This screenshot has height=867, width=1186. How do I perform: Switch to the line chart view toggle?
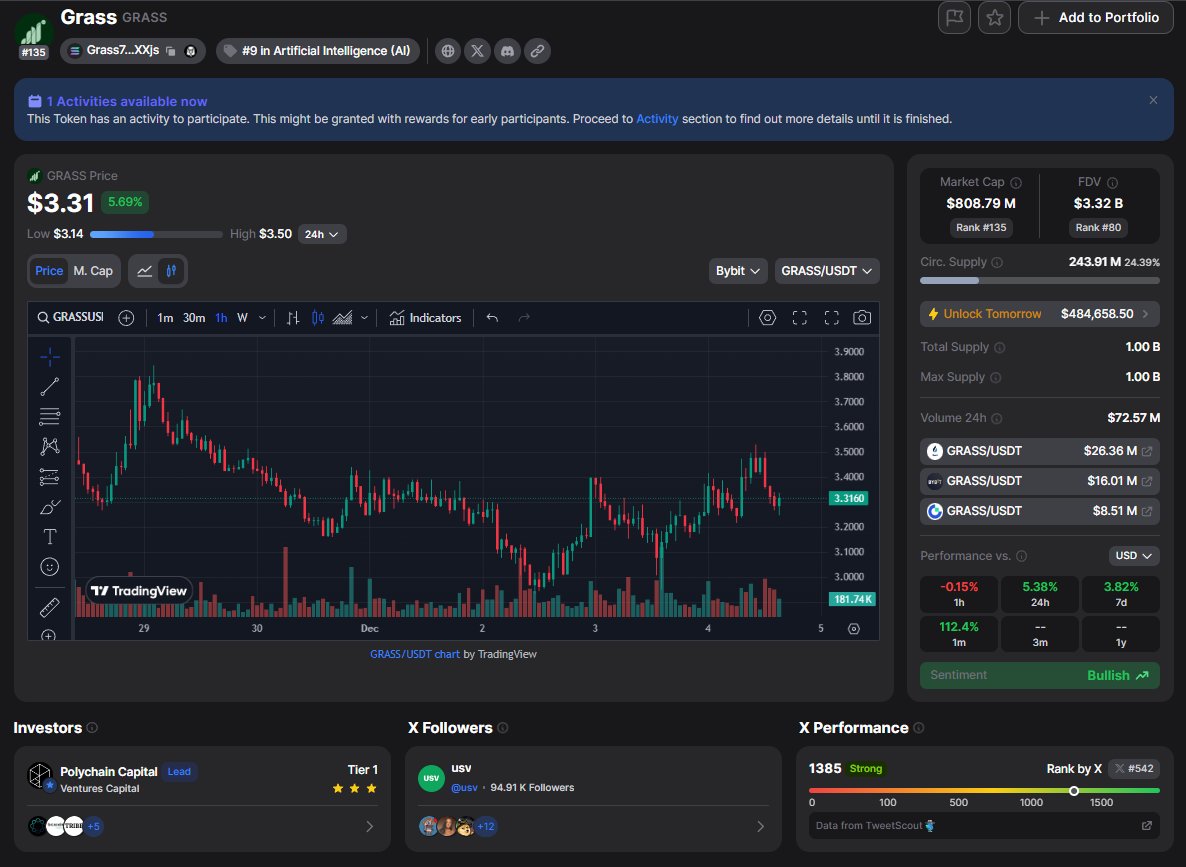point(144,271)
